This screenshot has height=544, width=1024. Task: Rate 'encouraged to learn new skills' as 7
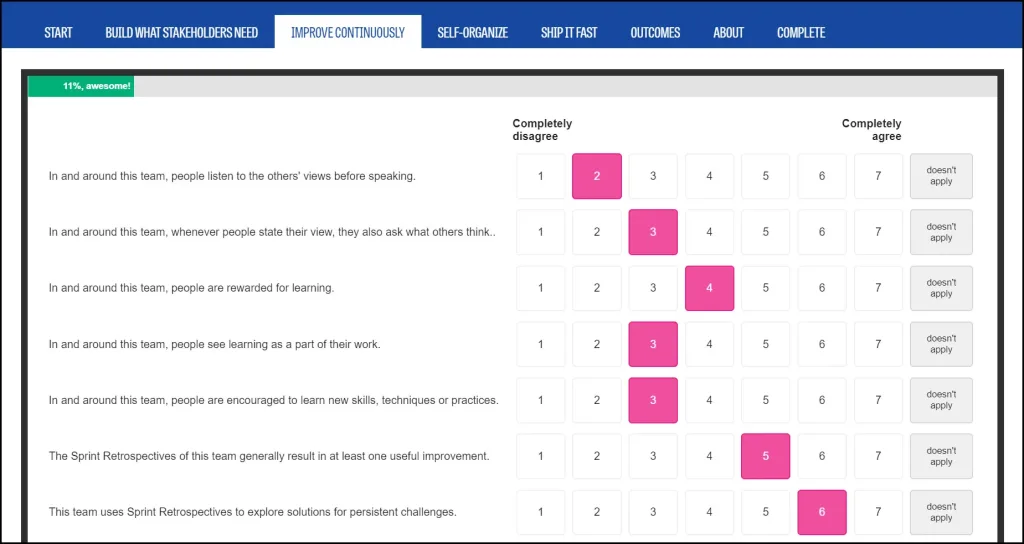click(x=878, y=400)
